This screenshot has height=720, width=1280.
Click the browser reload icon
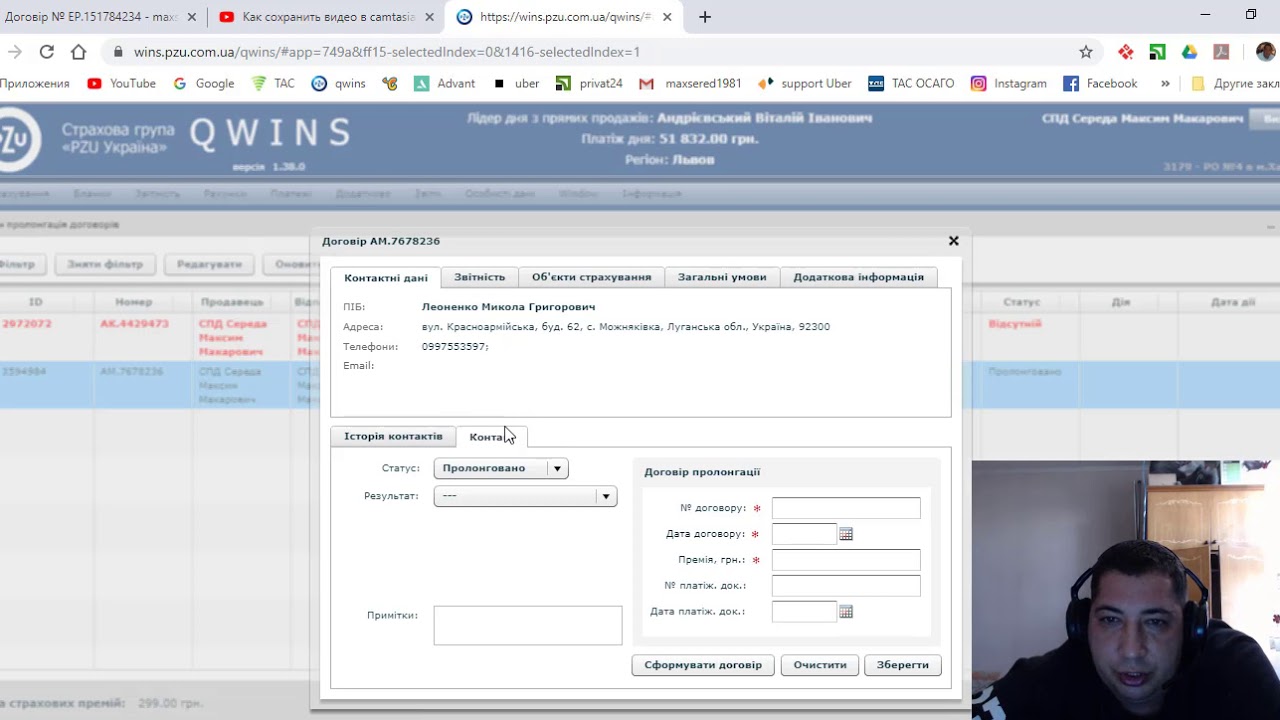(x=47, y=52)
